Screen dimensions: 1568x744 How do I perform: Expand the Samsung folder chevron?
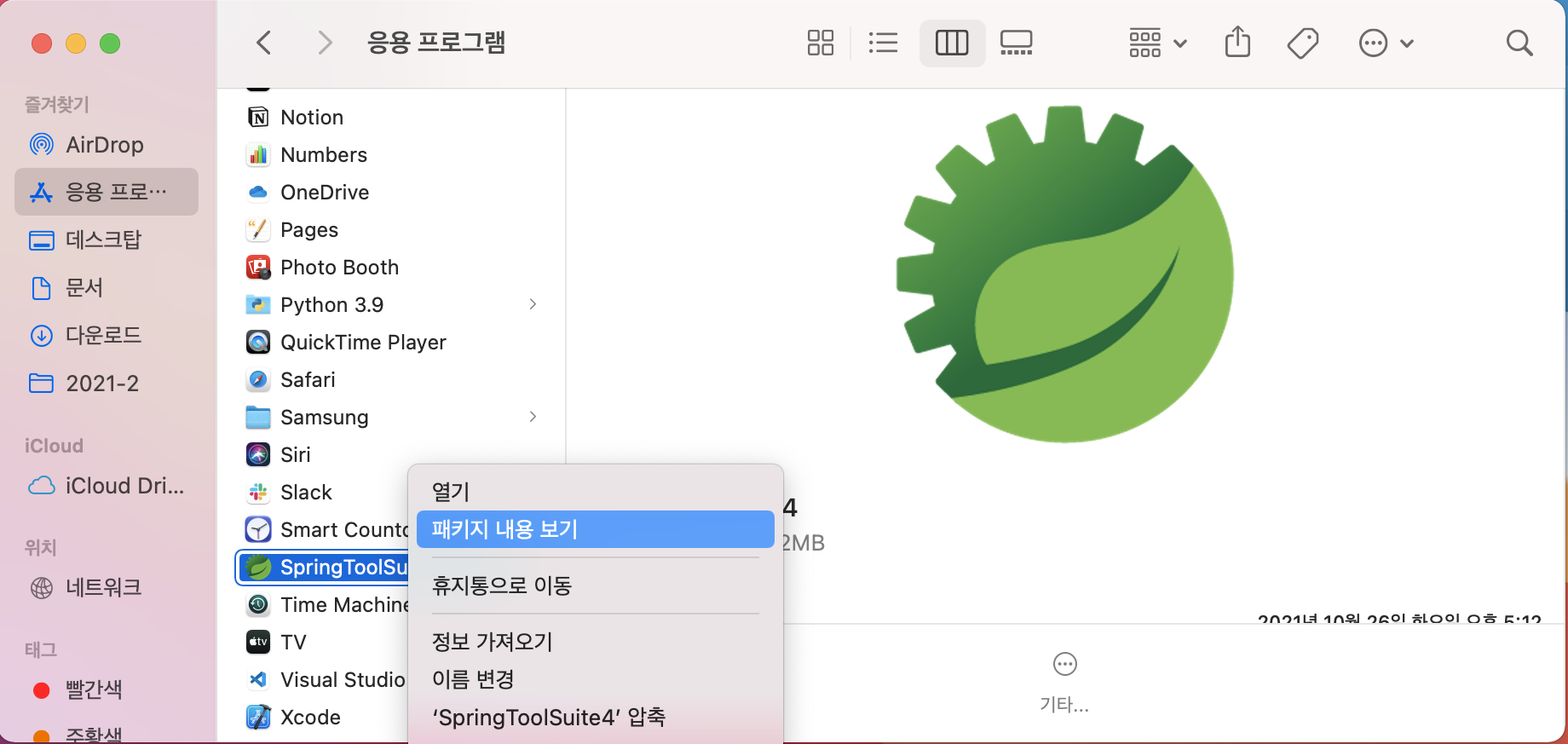tap(533, 417)
